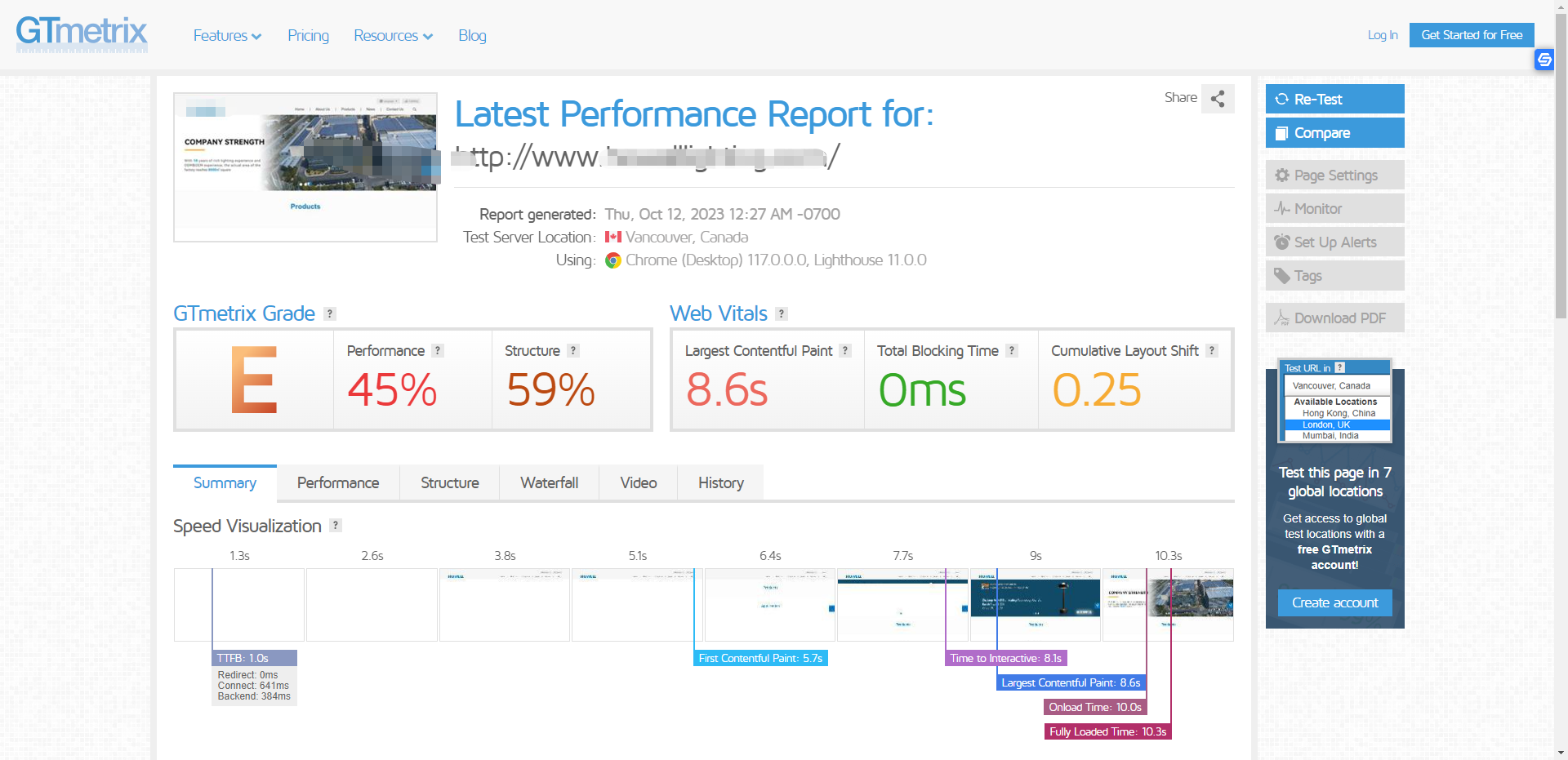Click help icon next to Cumulative Layout Shift
This screenshot has height=760, width=1568.
[1212, 351]
